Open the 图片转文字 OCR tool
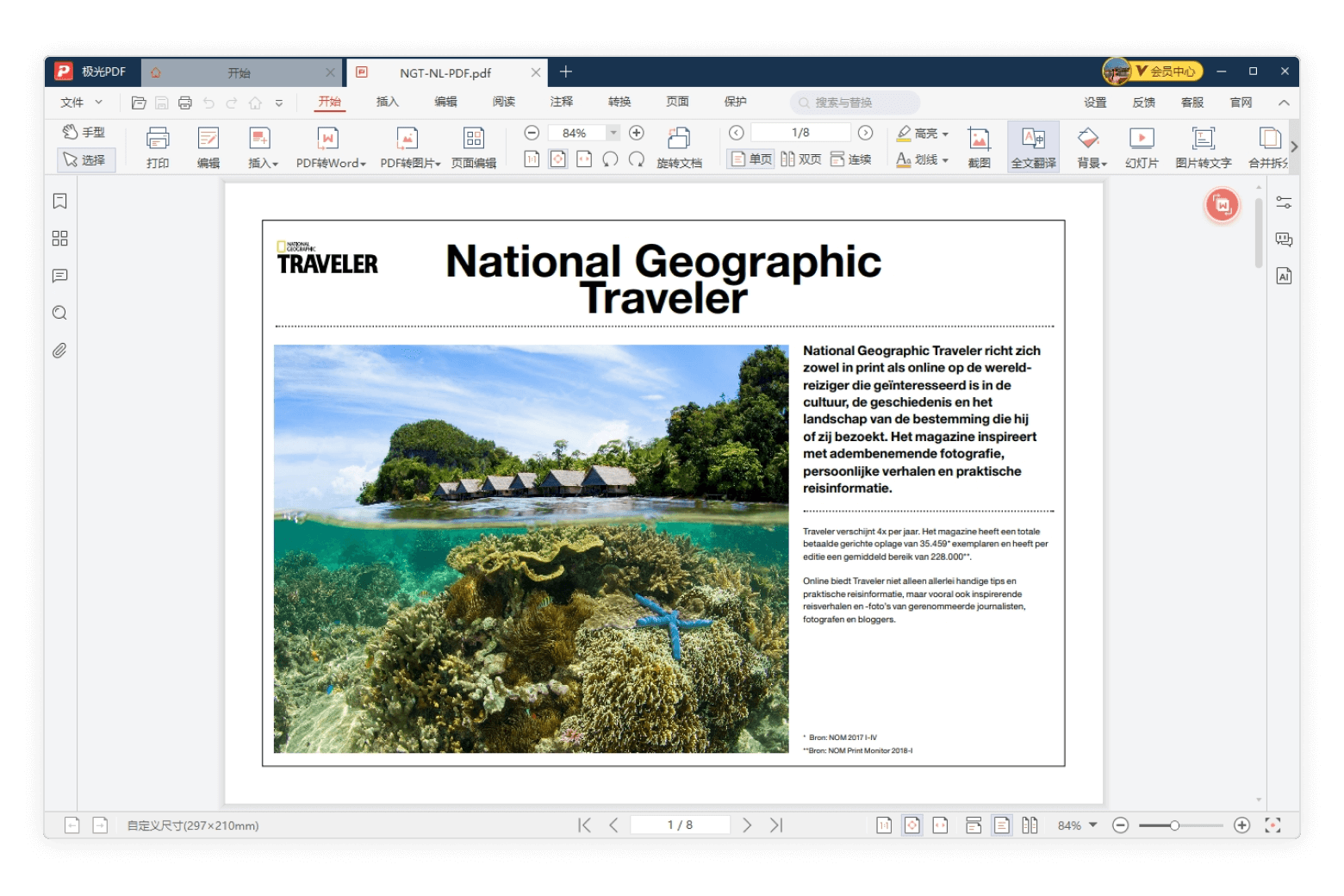Screen dimensions: 1344x896 point(1204,147)
